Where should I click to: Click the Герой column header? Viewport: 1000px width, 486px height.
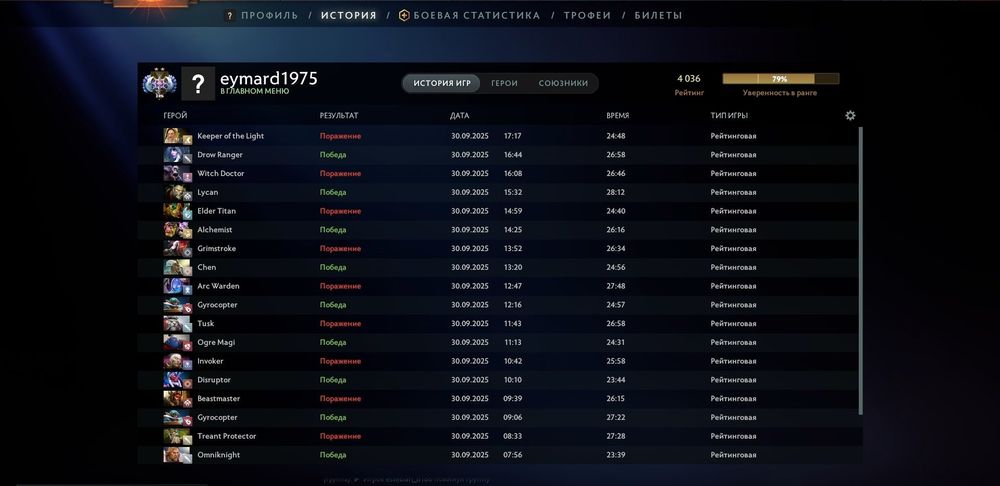(175, 115)
